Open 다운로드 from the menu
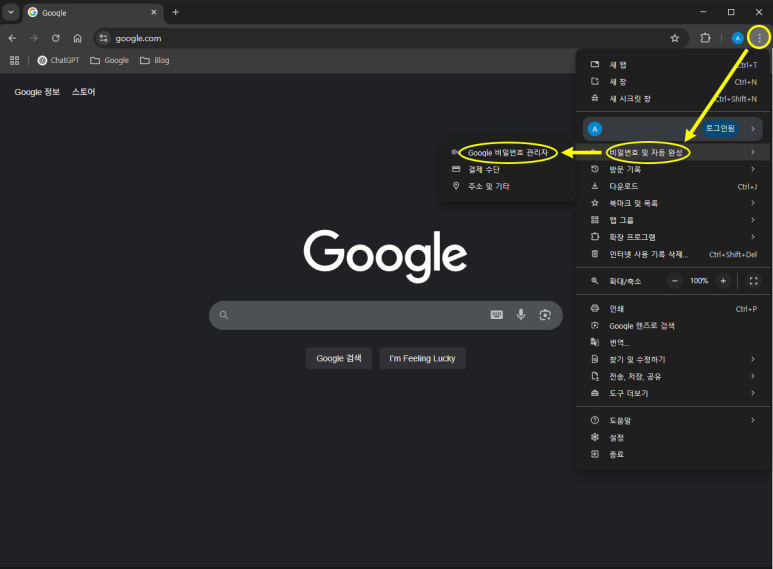Image resolution: width=773 pixels, height=569 pixels. point(672,186)
